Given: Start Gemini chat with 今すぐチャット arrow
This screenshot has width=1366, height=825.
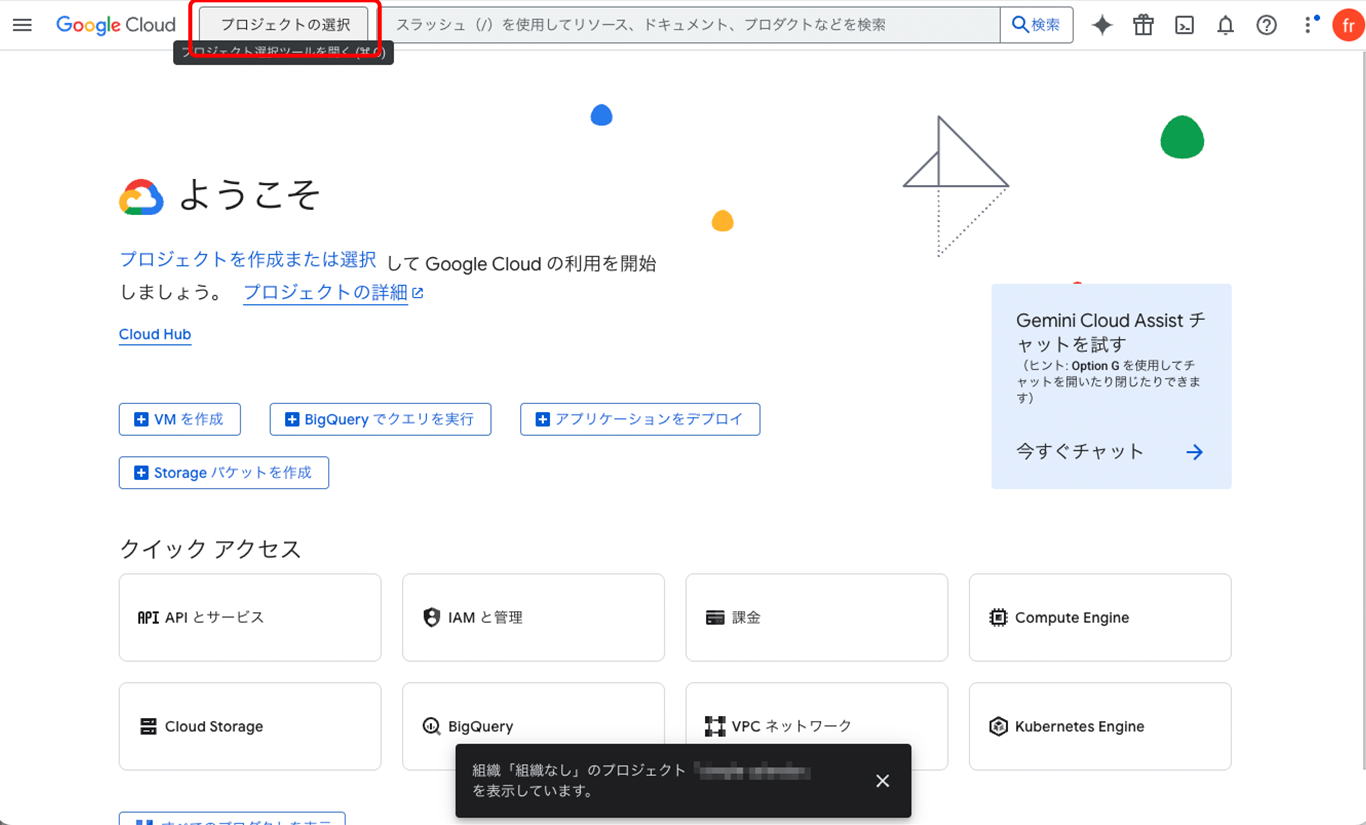Looking at the screenshot, I should (1194, 452).
